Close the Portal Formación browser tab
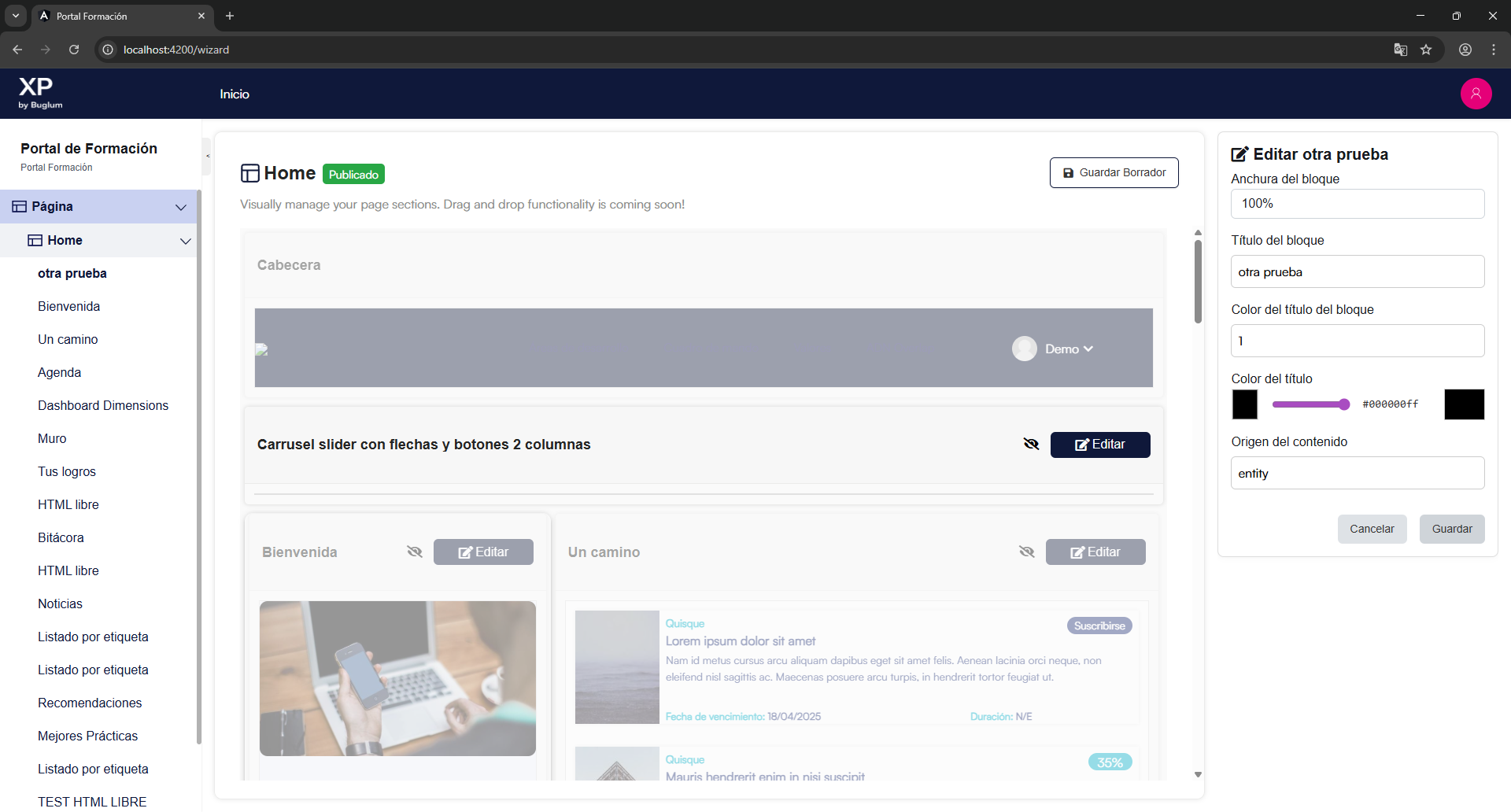This screenshot has width=1511, height=812. (x=201, y=16)
